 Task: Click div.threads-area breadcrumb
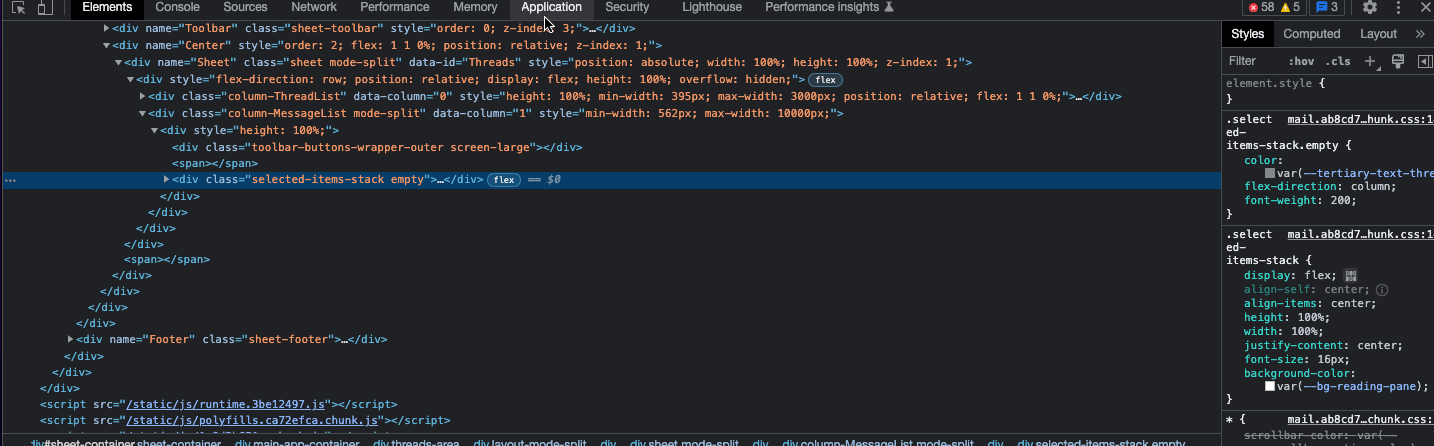click(416, 443)
